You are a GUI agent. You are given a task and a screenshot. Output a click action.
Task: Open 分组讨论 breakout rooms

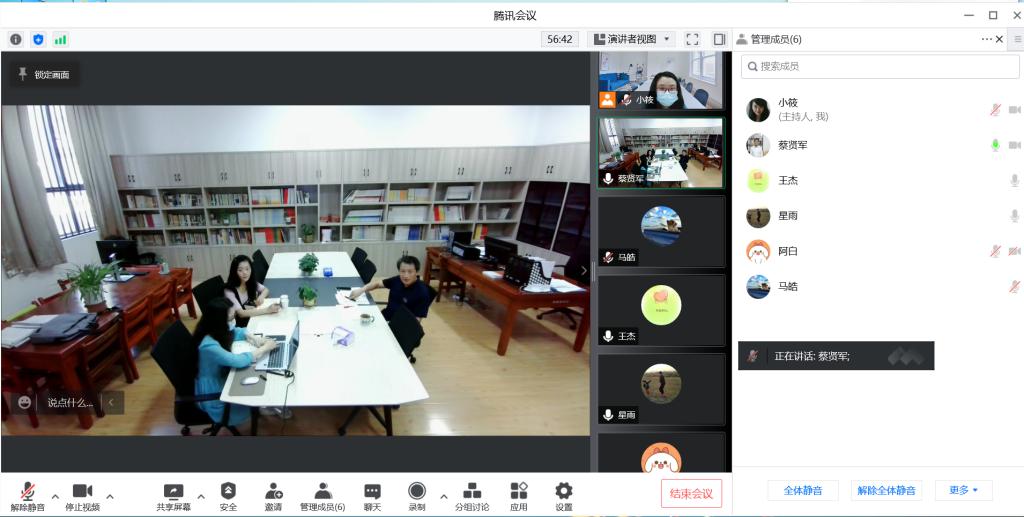(x=472, y=493)
